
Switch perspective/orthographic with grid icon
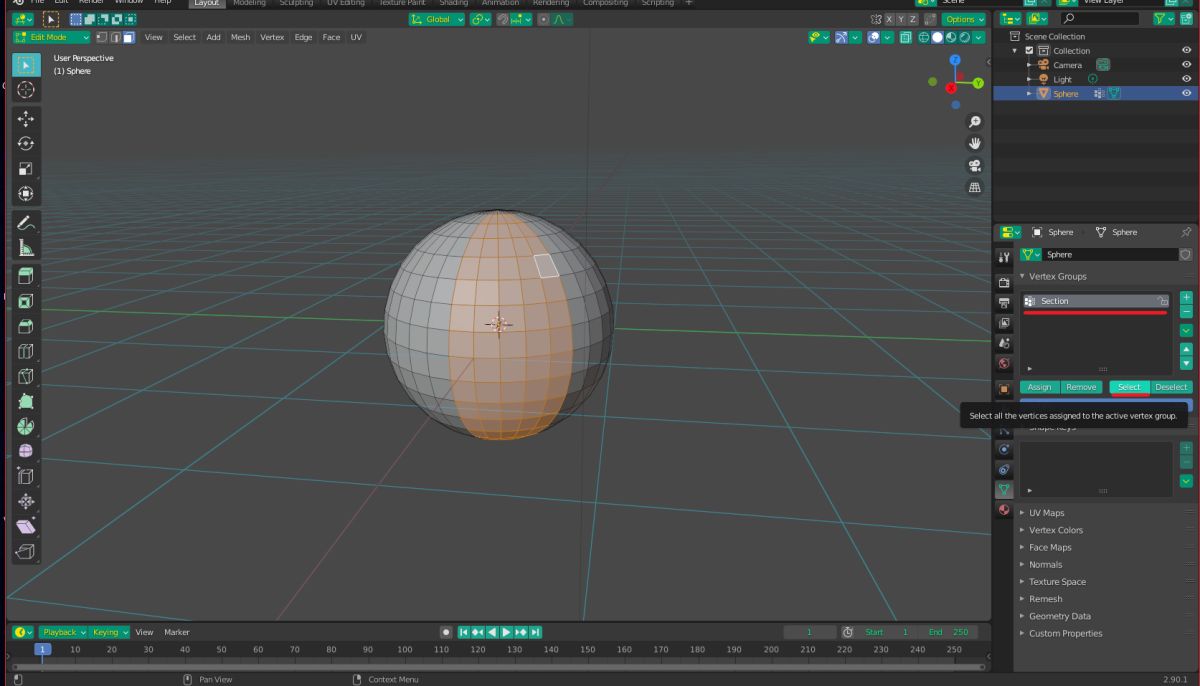974,188
